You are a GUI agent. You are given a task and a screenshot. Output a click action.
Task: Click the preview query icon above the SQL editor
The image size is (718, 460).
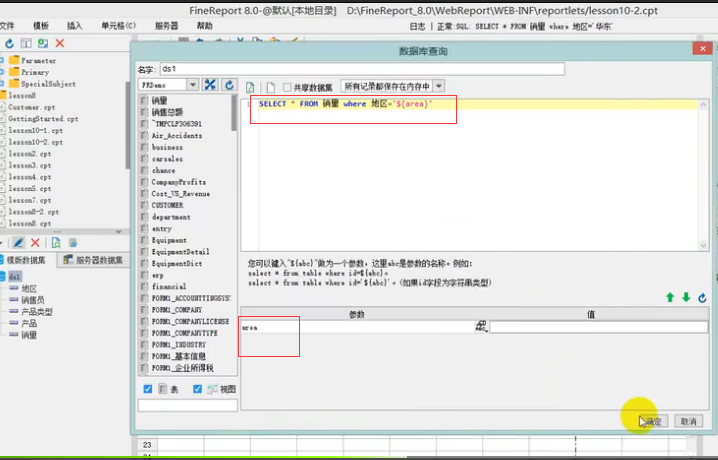[x=250, y=87]
